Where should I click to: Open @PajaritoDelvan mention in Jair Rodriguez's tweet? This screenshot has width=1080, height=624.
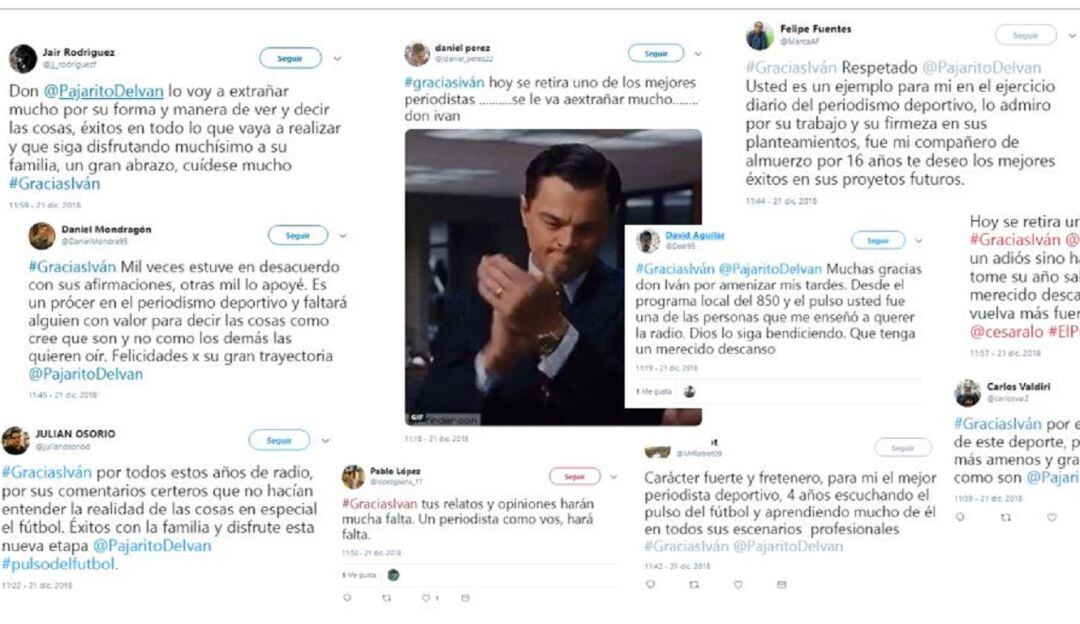[x=112, y=90]
